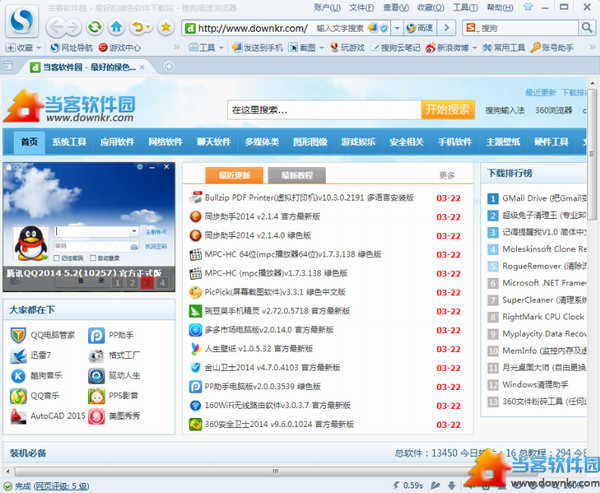Click the 截图 screenshot tool

(302, 47)
